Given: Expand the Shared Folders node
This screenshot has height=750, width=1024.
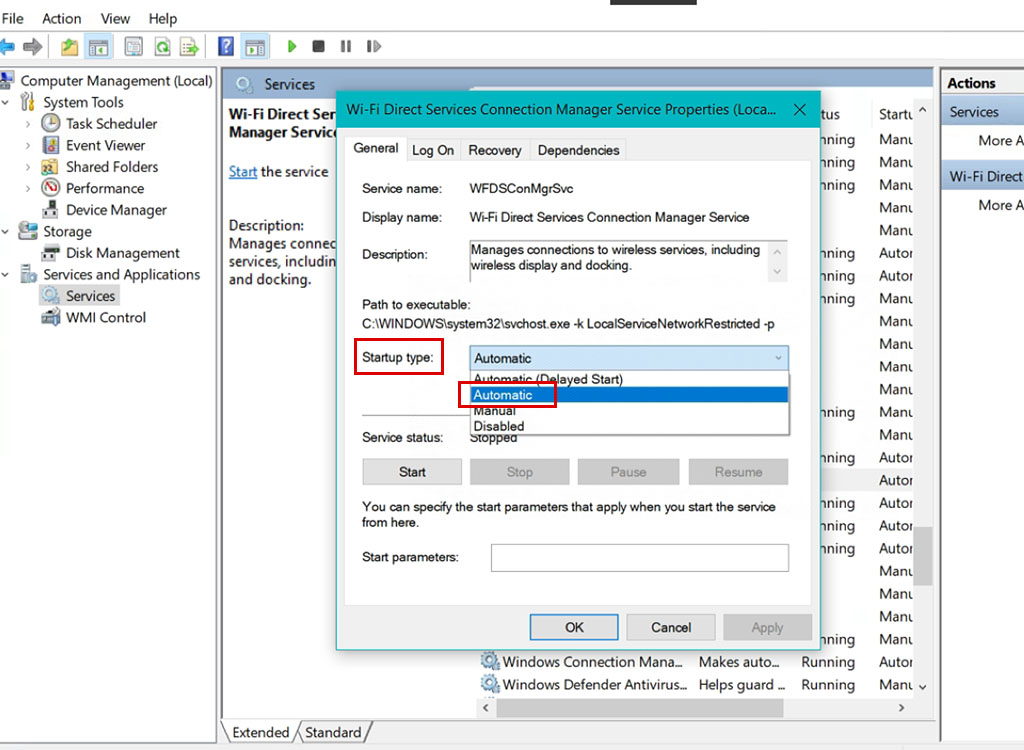Looking at the screenshot, I should (x=27, y=167).
